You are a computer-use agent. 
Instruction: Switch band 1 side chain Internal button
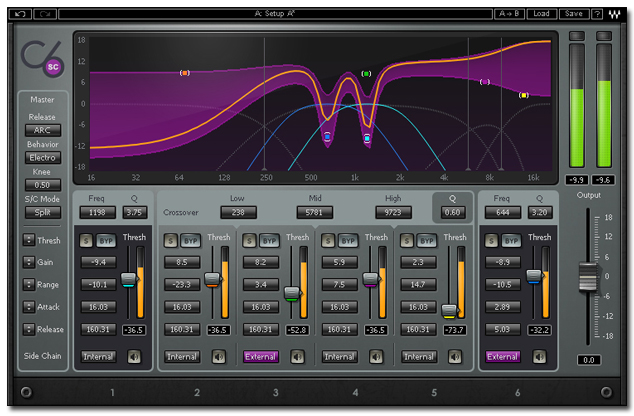(98, 357)
